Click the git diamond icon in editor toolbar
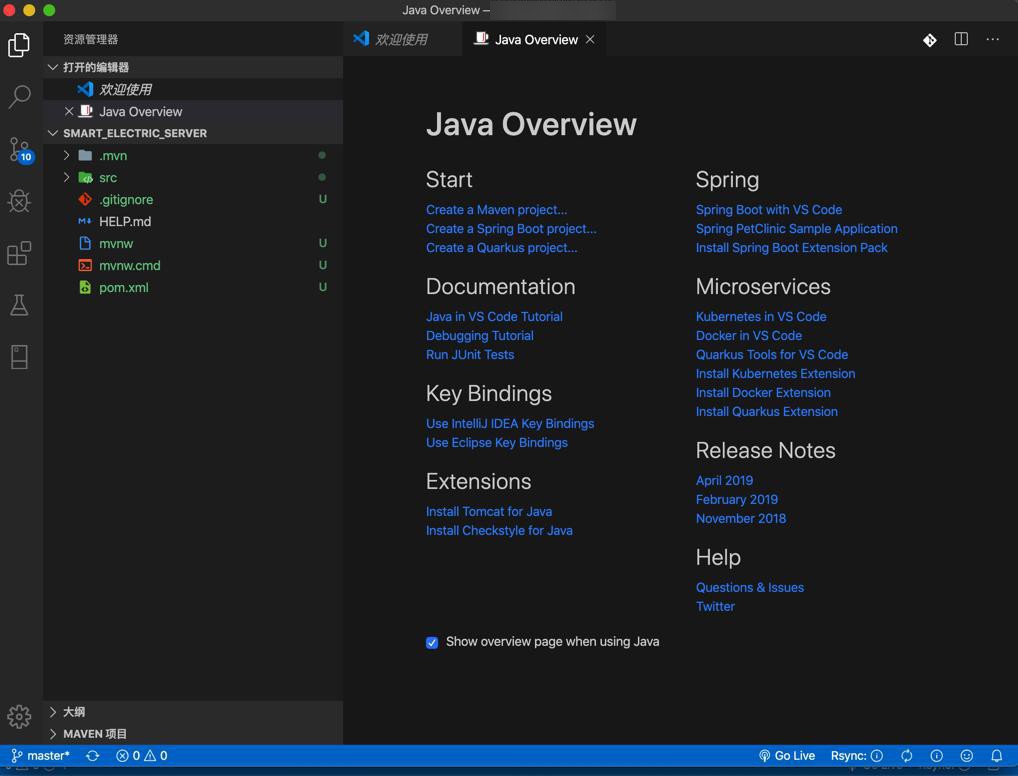1018x776 pixels. click(929, 40)
